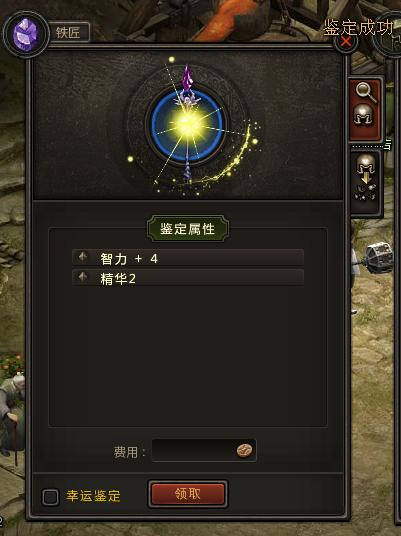The image size is (401, 536).
Task: Select the magnifier appraisal tab icon
Action: [x=365, y=92]
